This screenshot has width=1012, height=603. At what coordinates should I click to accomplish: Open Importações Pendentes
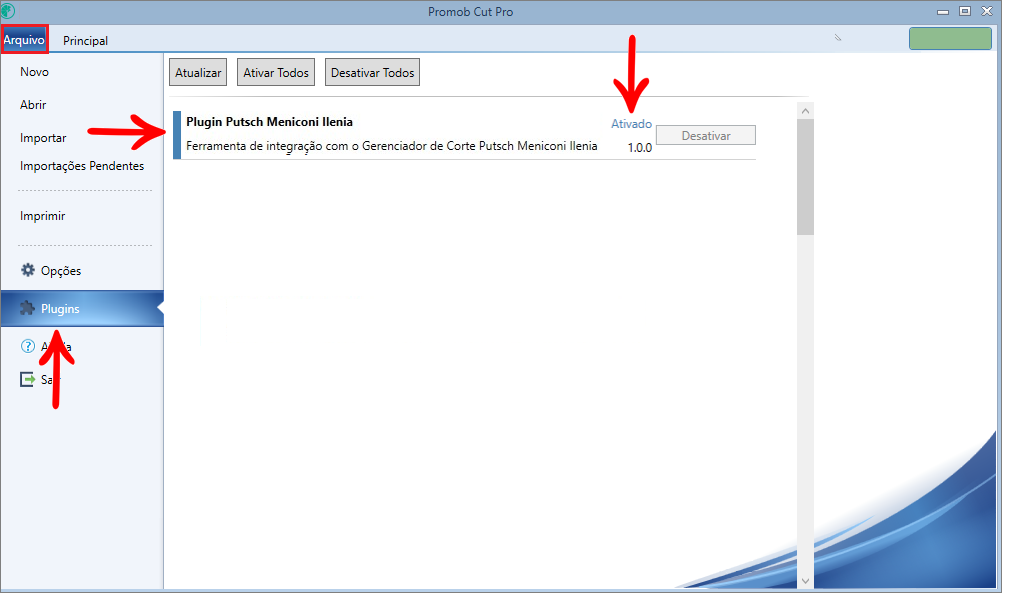[82, 166]
